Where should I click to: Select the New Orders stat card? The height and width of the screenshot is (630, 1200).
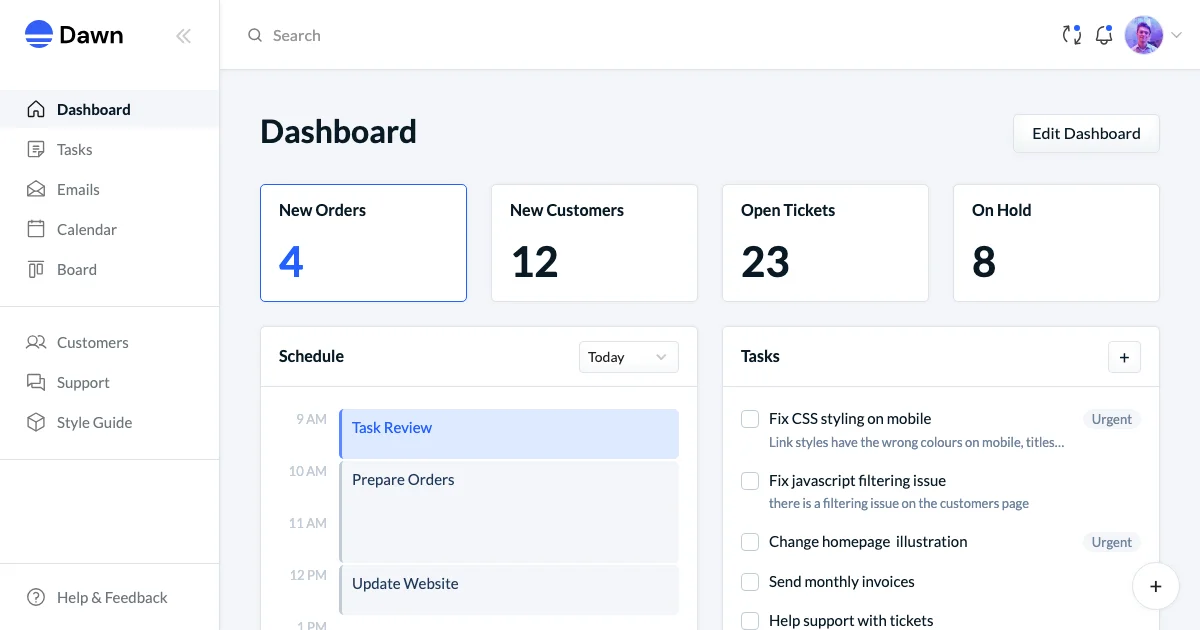363,243
